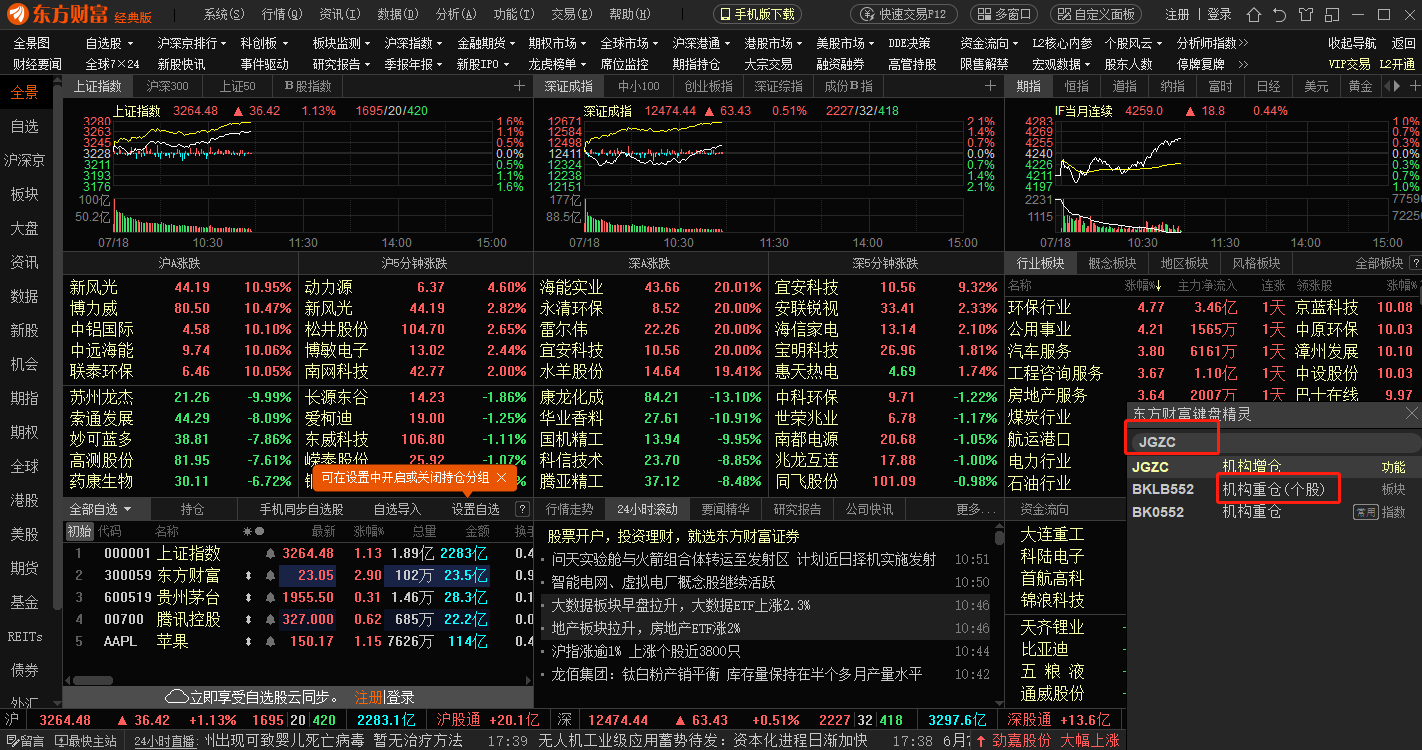This screenshot has width=1422, height=750.
Task: Expand the 宏观数据 dropdown
Action: click(x=1062, y=64)
